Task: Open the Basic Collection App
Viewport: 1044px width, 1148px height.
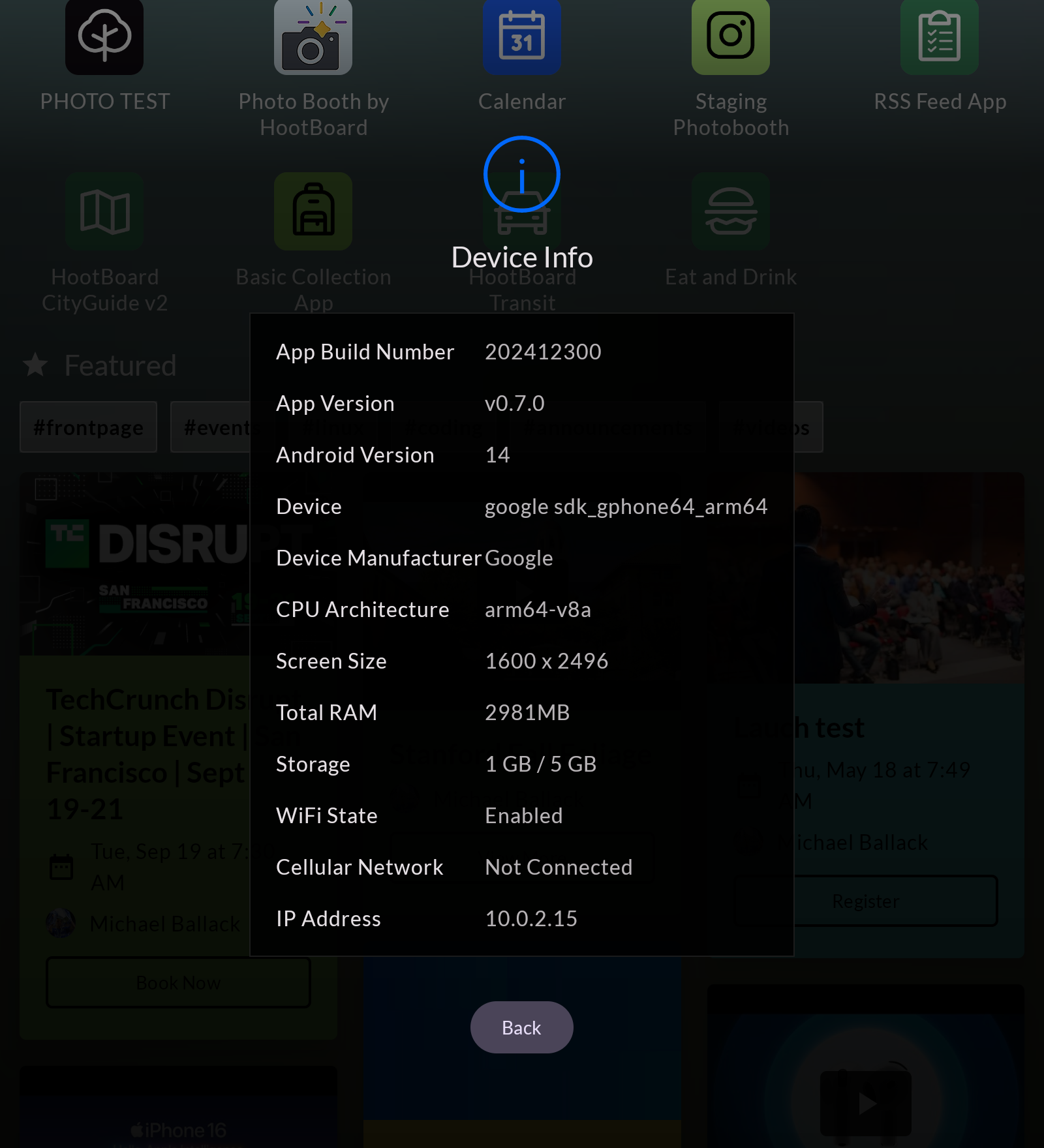Action: pos(313,212)
